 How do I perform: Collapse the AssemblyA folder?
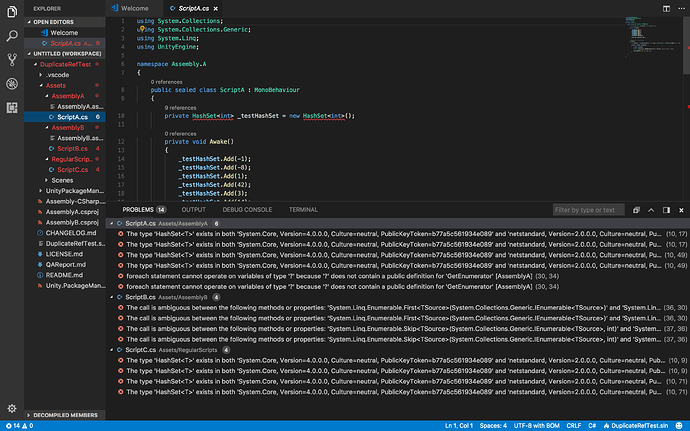(x=70, y=95)
